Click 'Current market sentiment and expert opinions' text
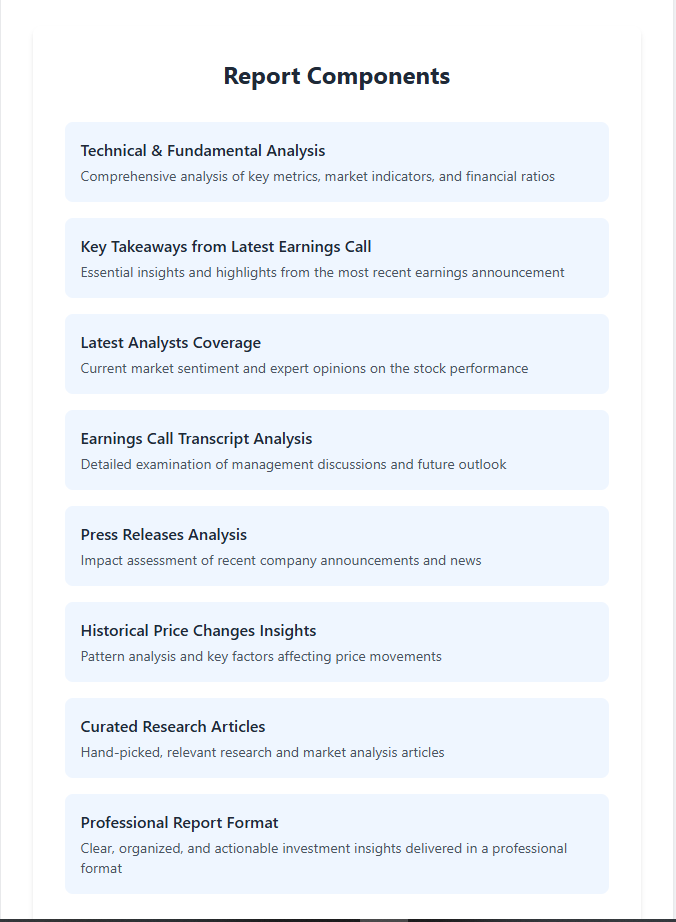 pos(304,369)
